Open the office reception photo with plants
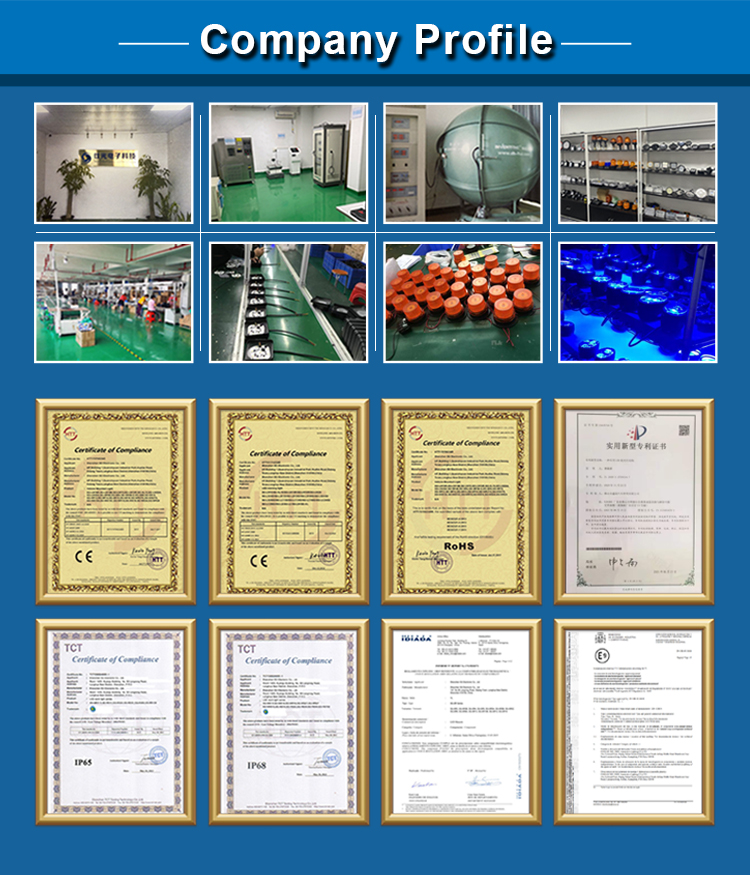The image size is (750, 875). [113, 163]
